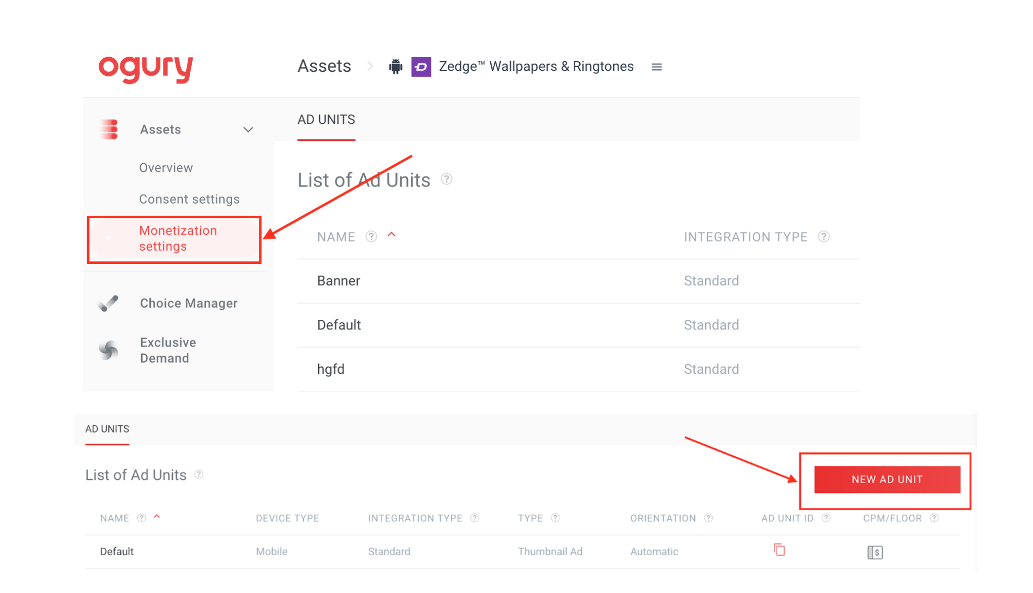Click the Assets breadcrumb link
The height and width of the screenshot is (593, 1033).
(324, 67)
